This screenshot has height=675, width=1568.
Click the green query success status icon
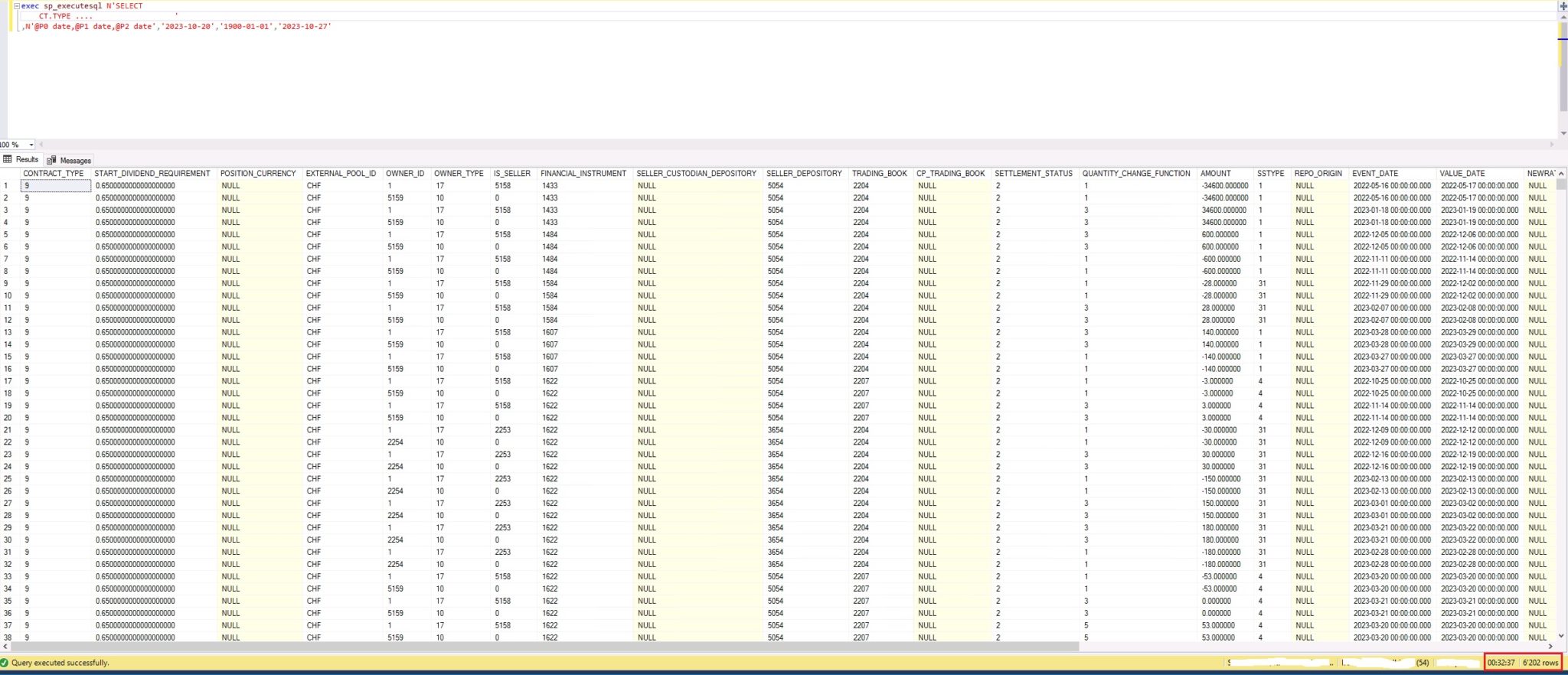pyautogui.click(x=5, y=663)
